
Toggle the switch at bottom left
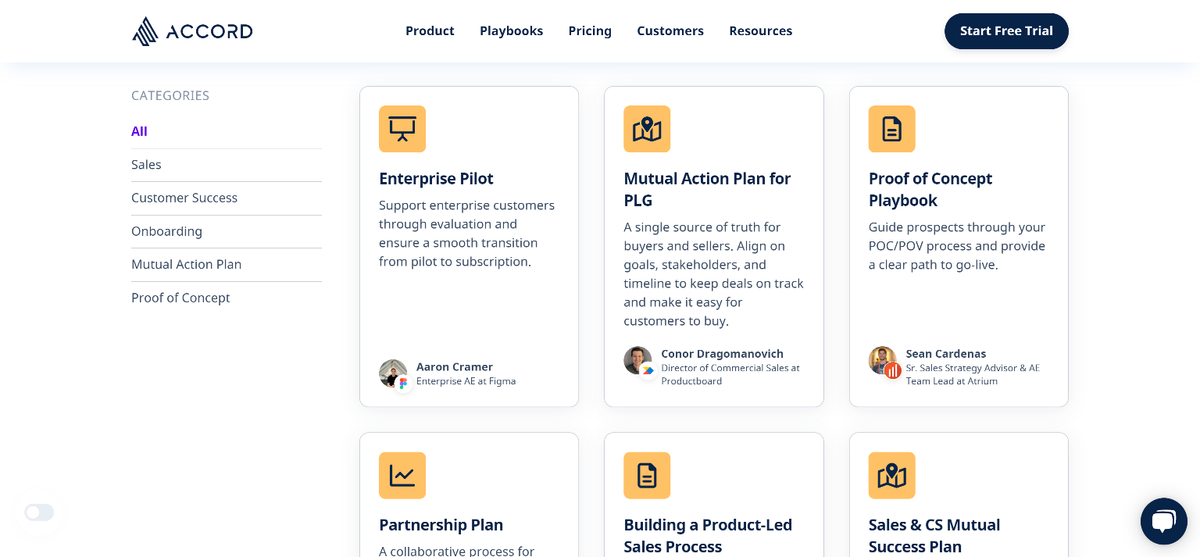[39, 512]
